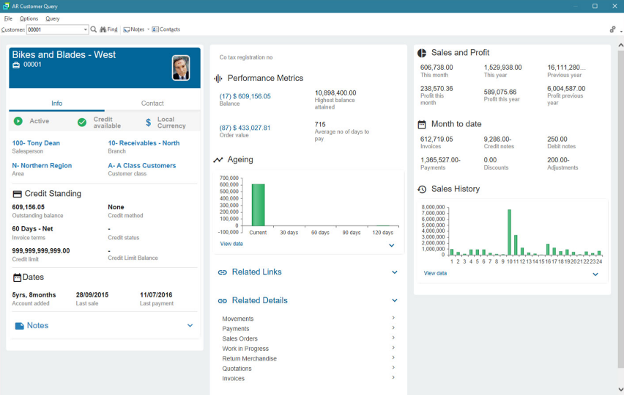Collapse the Sales History chart chevron
The width and height of the screenshot is (624, 396).
[595, 274]
